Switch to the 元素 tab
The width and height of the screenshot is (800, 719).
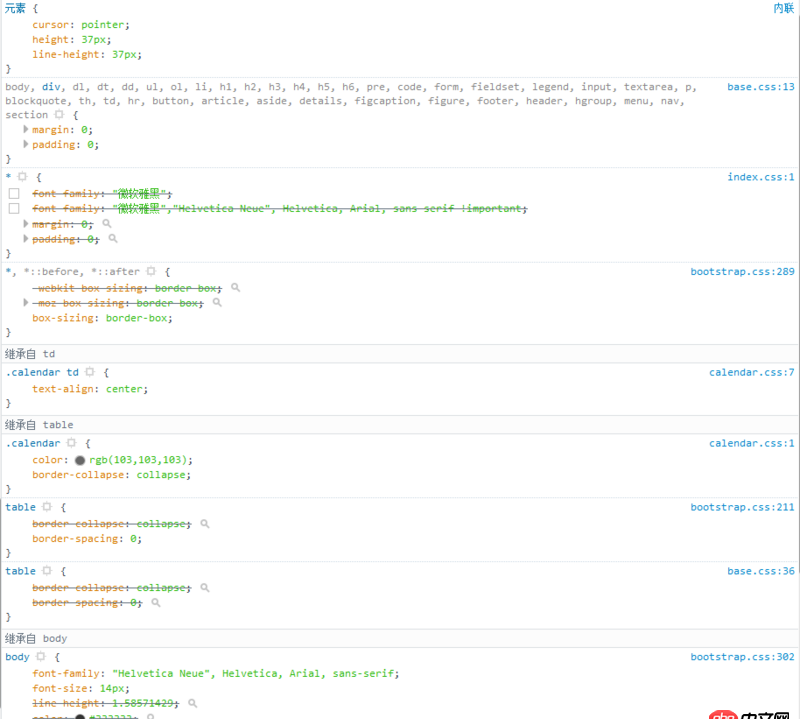point(14,7)
